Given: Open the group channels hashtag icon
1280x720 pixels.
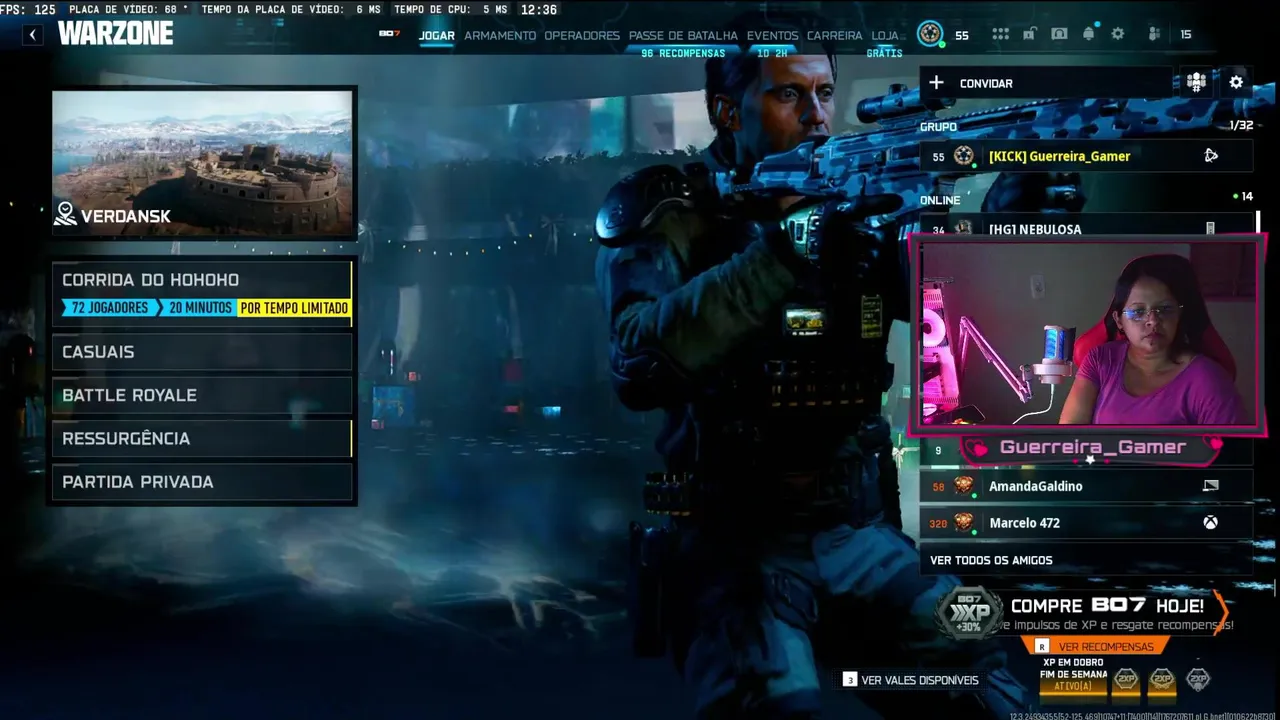Looking at the screenshot, I should tap(1196, 83).
